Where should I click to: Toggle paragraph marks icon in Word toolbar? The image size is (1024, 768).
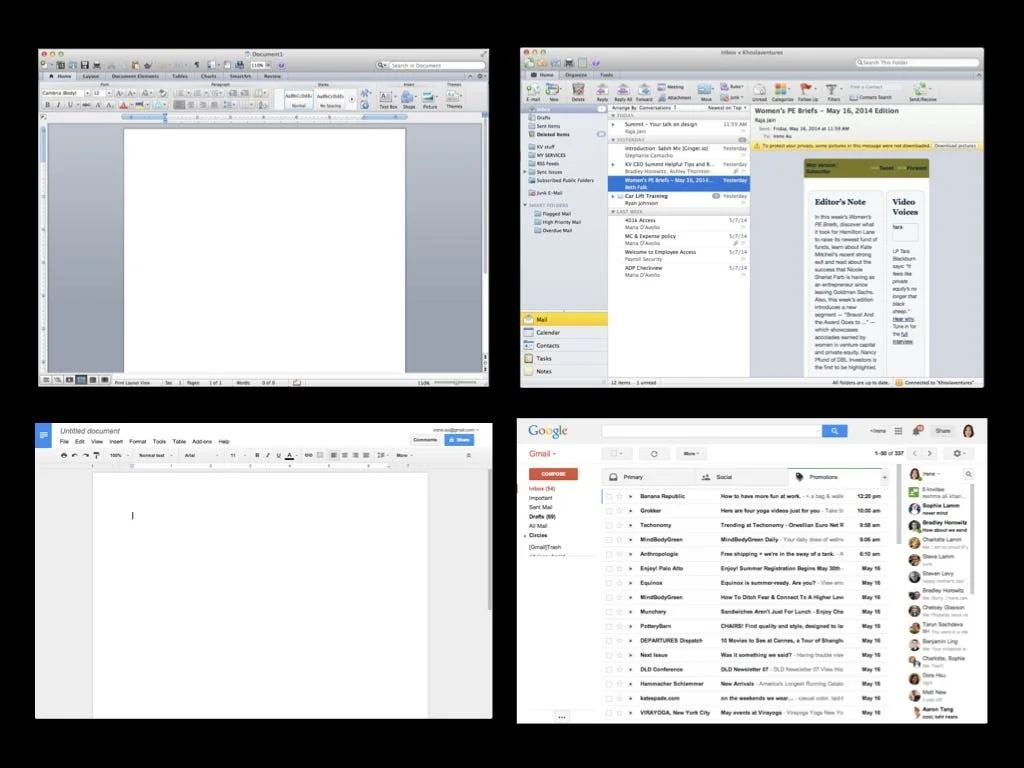pos(197,65)
